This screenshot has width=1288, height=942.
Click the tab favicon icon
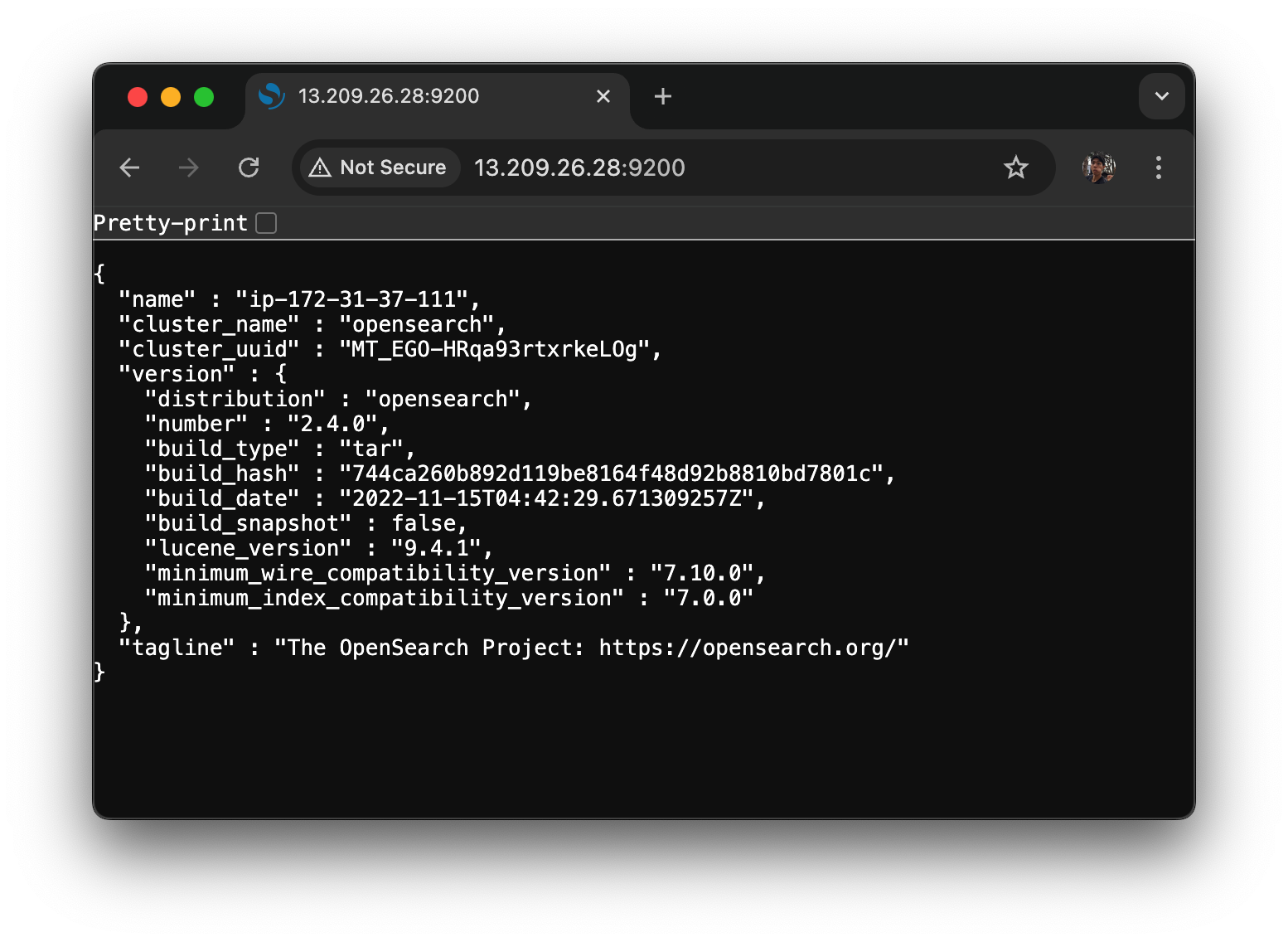[272, 96]
